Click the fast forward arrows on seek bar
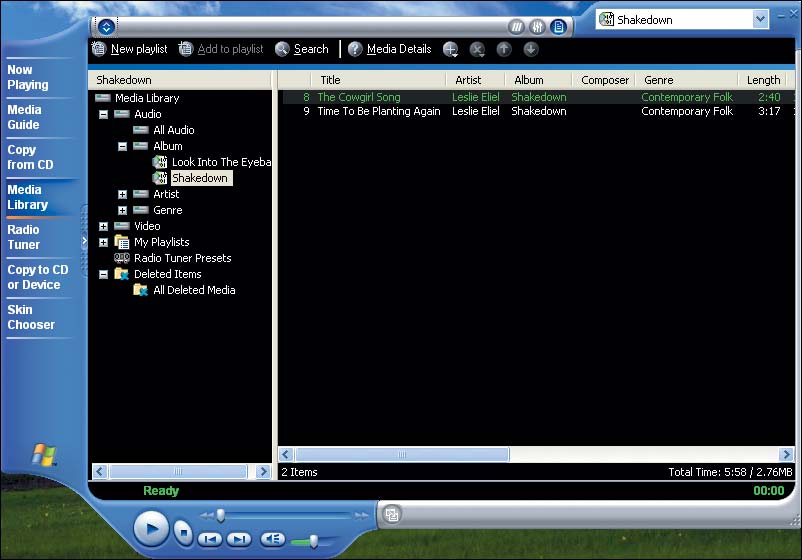Image resolution: width=802 pixels, height=560 pixels. [x=362, y=516]
